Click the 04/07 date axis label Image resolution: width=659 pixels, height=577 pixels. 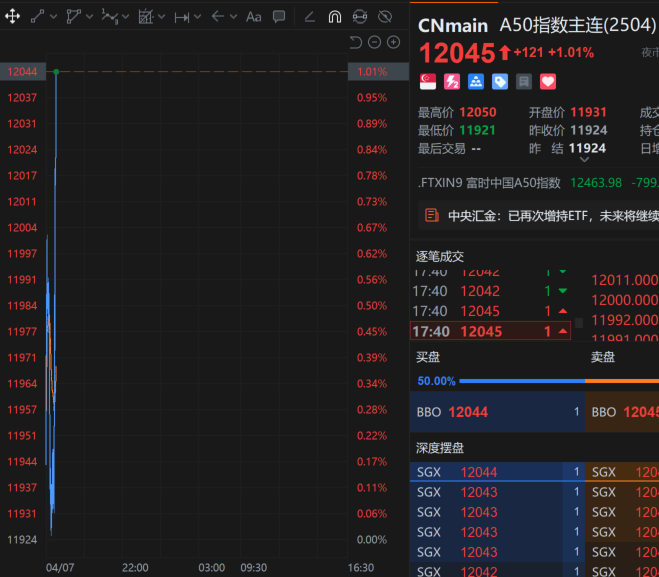click(60, 568)
